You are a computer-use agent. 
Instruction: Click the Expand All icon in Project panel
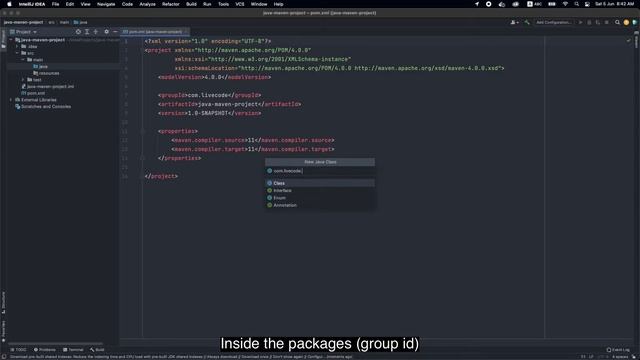(87, 31)
